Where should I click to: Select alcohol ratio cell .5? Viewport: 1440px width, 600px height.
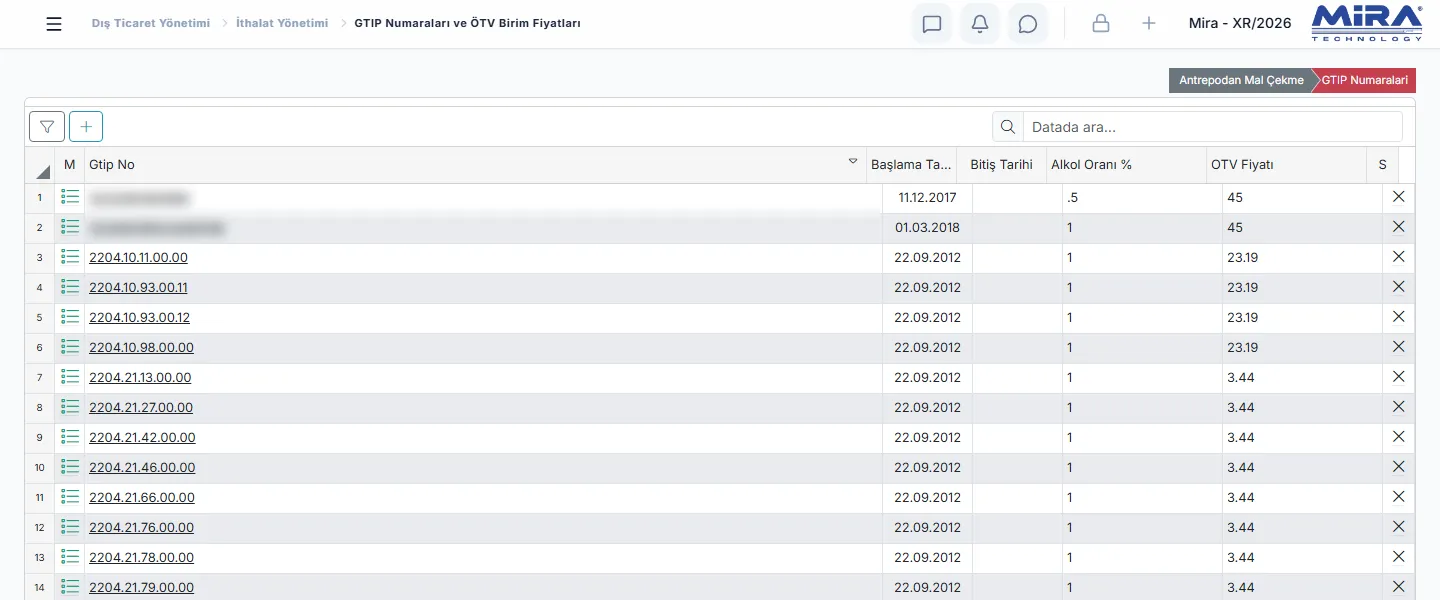tap(1142, 198)
